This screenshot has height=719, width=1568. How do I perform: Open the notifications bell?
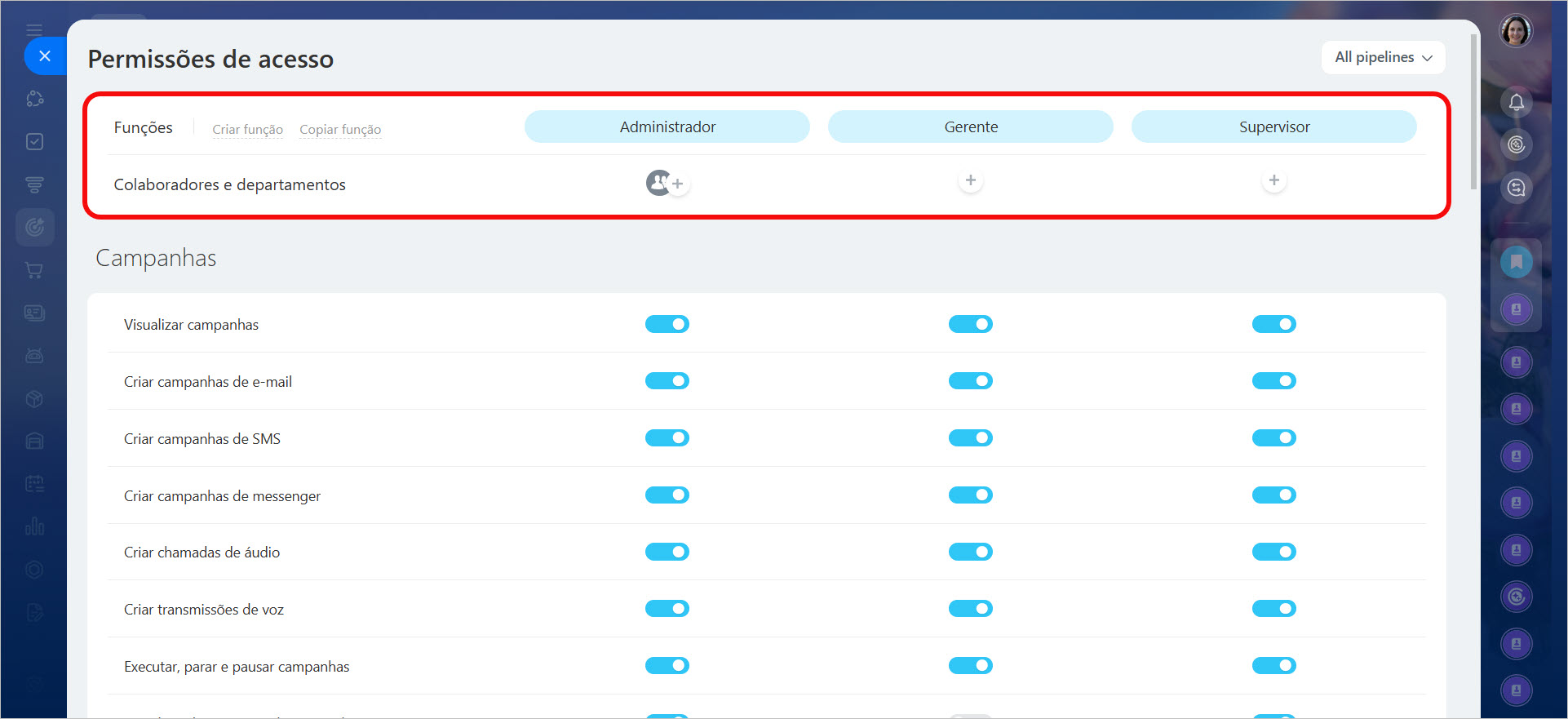pos(1516,102)
